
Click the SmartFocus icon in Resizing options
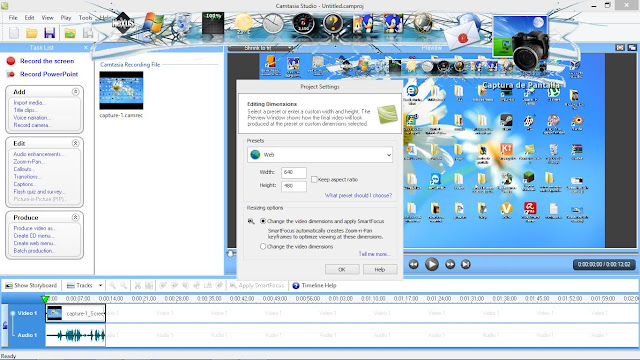251,221
